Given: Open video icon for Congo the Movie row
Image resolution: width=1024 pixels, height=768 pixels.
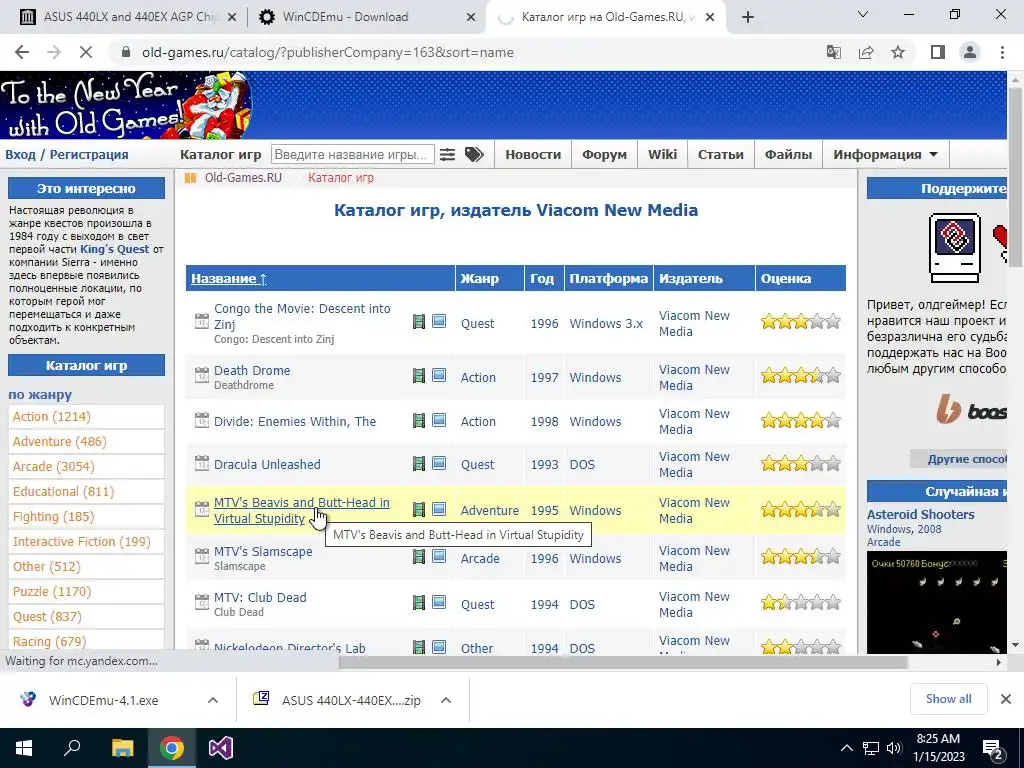Looking at the screenshot, I should 419,321.
